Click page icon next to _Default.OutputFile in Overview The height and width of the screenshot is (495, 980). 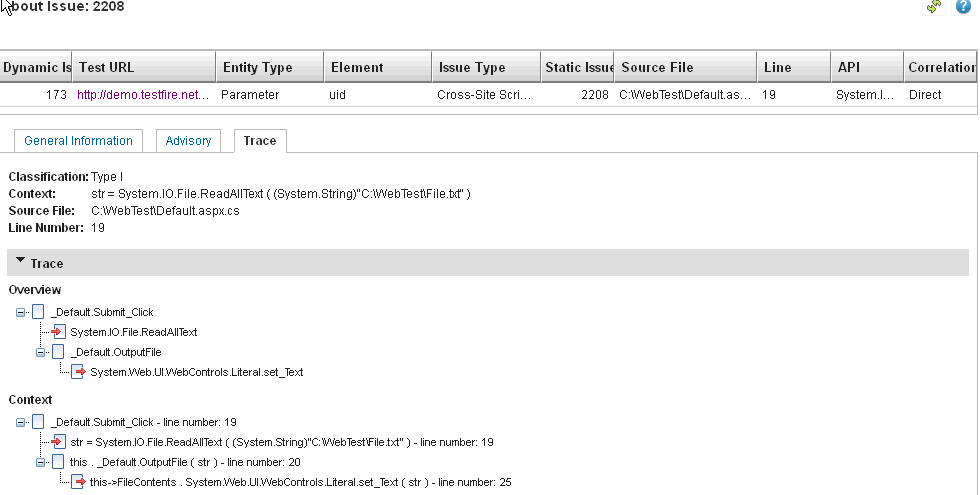(58, 352)
